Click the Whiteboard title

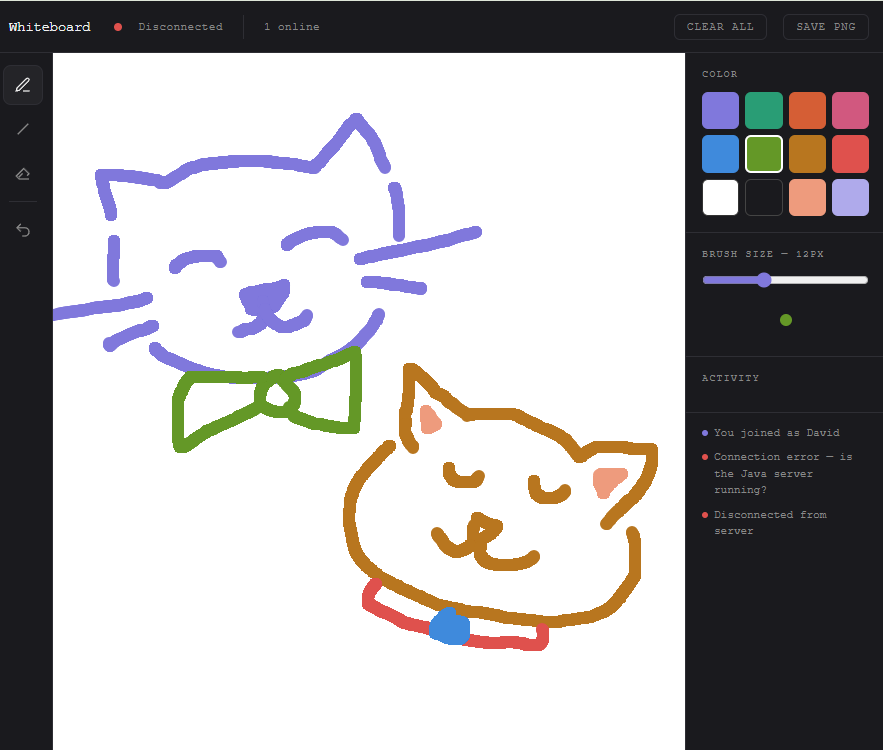click(50, 27)
